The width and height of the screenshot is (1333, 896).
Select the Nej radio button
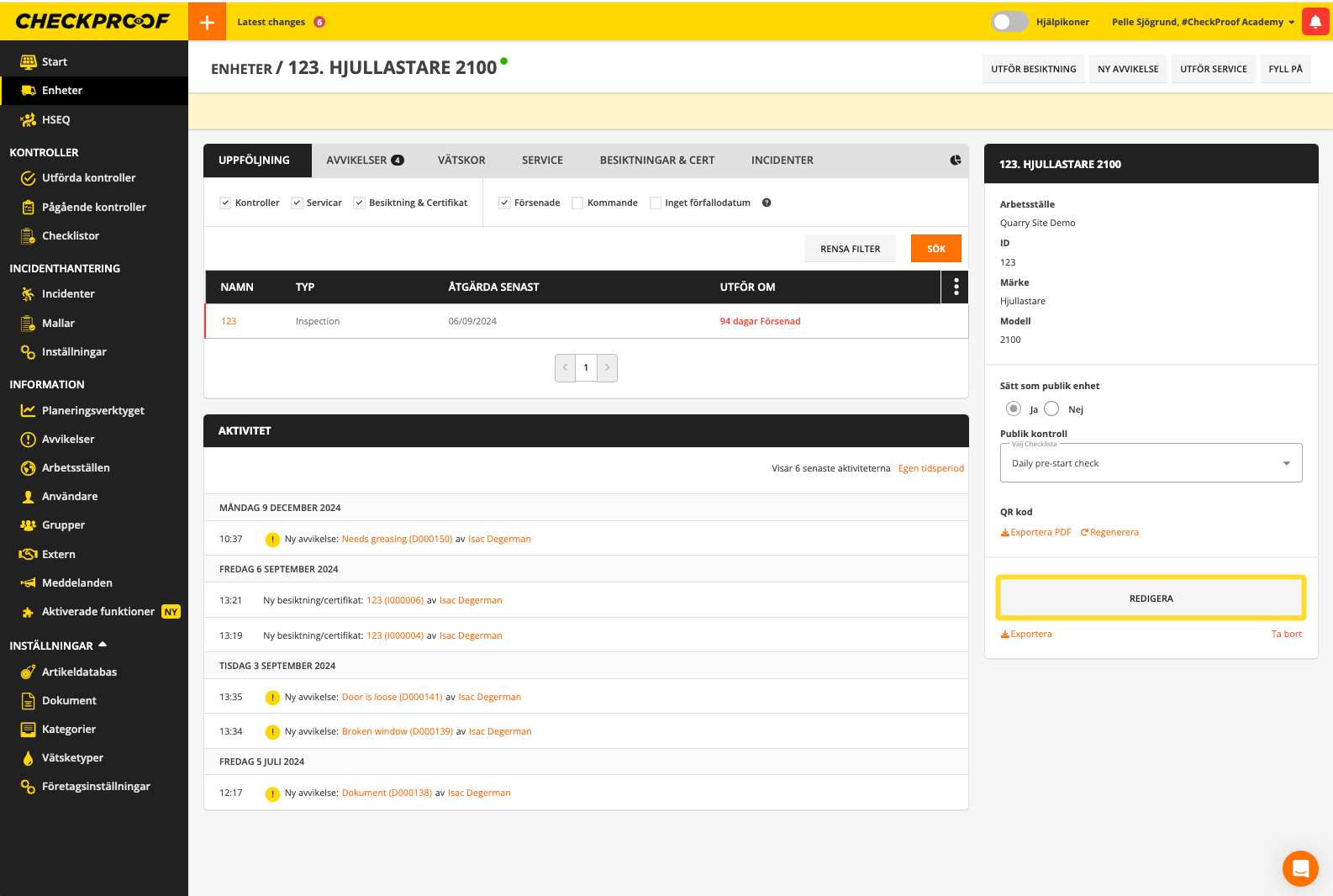pos(1051,409)
